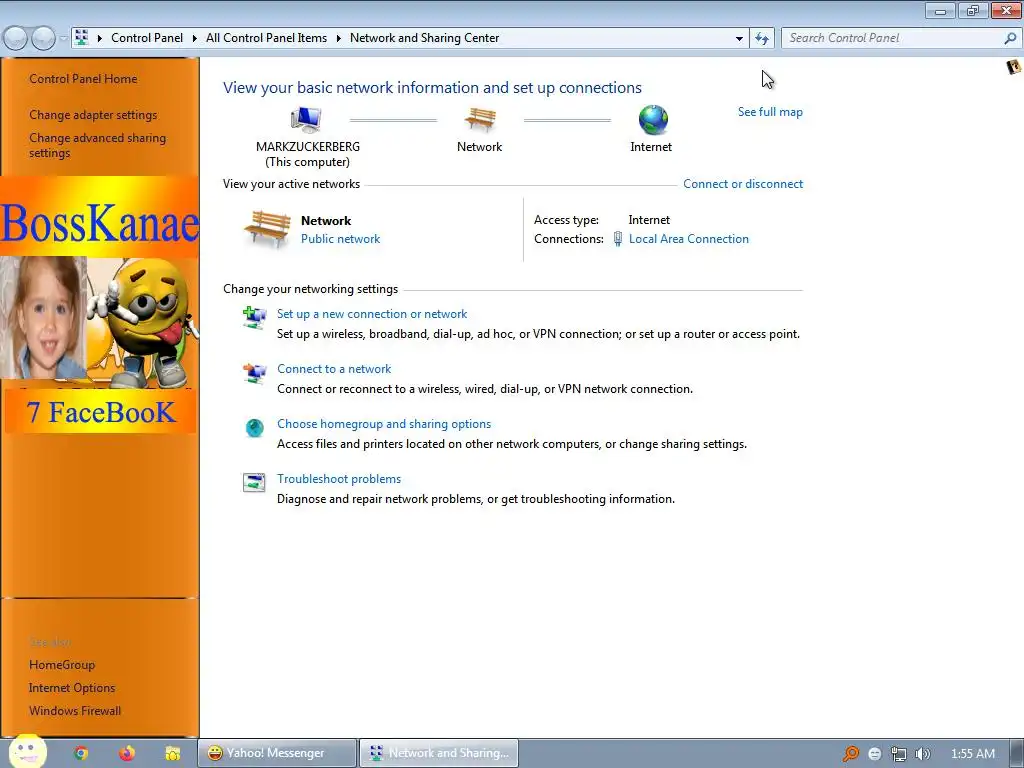Click the Control Panel breadcrumb
This screenshot has width=1024, height=768.
pyautogui.click(x=147, y=38)
